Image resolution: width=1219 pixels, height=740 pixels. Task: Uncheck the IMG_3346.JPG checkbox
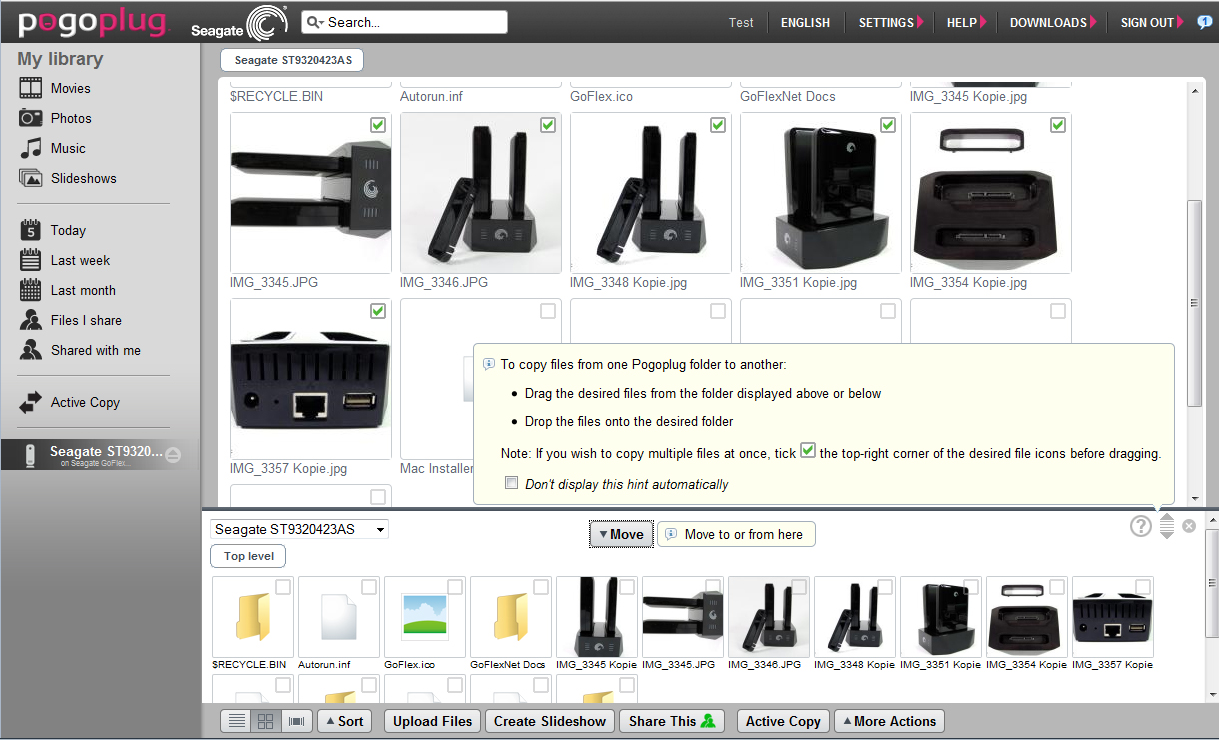tap(548, 125)
